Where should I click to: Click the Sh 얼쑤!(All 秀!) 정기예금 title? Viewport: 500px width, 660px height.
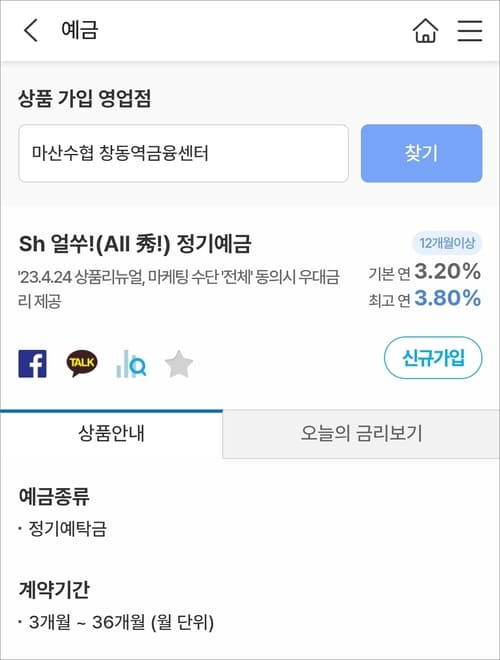[135, 244]
